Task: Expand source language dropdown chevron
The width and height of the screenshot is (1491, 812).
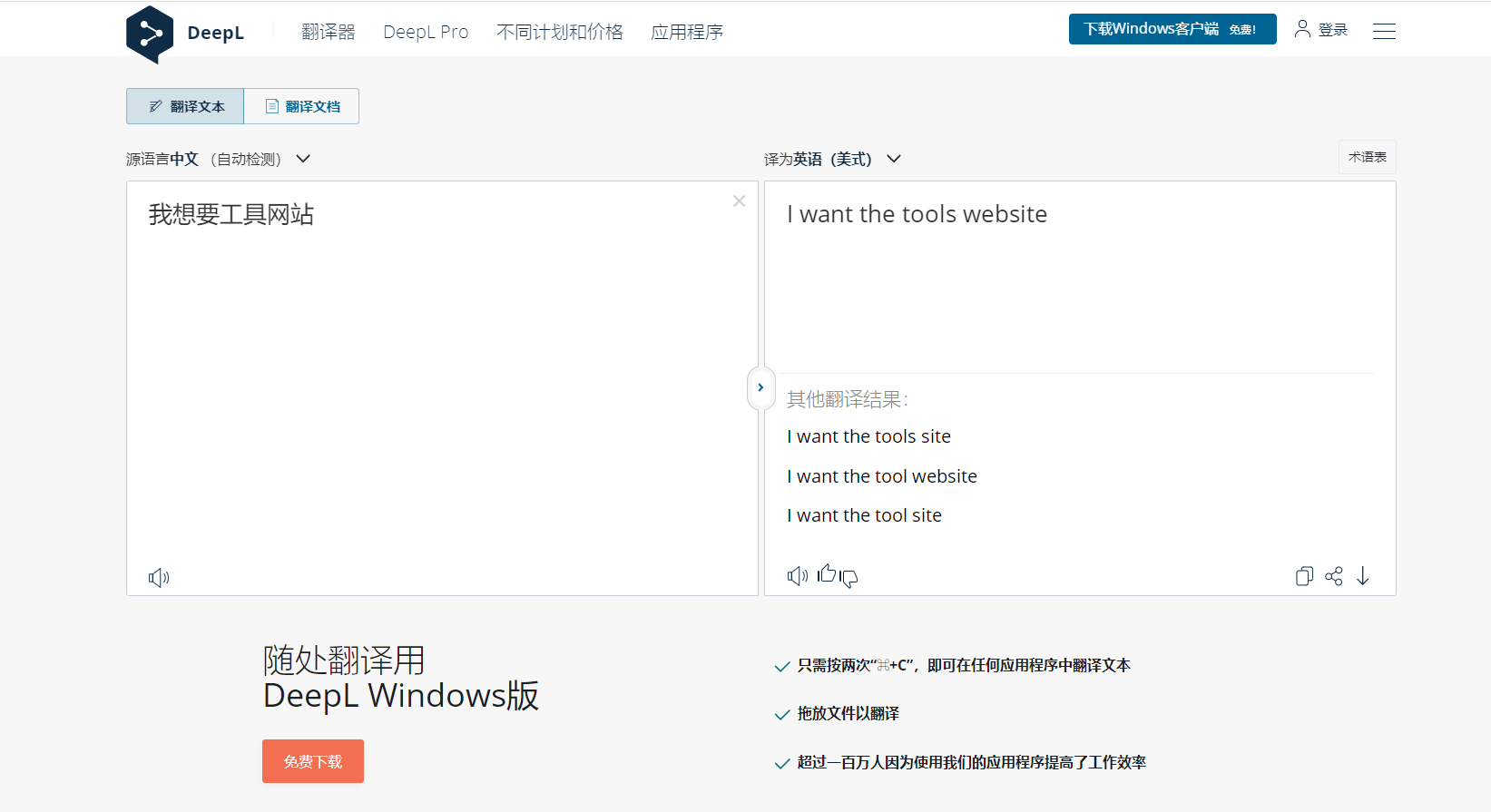Action: point(303,159)
